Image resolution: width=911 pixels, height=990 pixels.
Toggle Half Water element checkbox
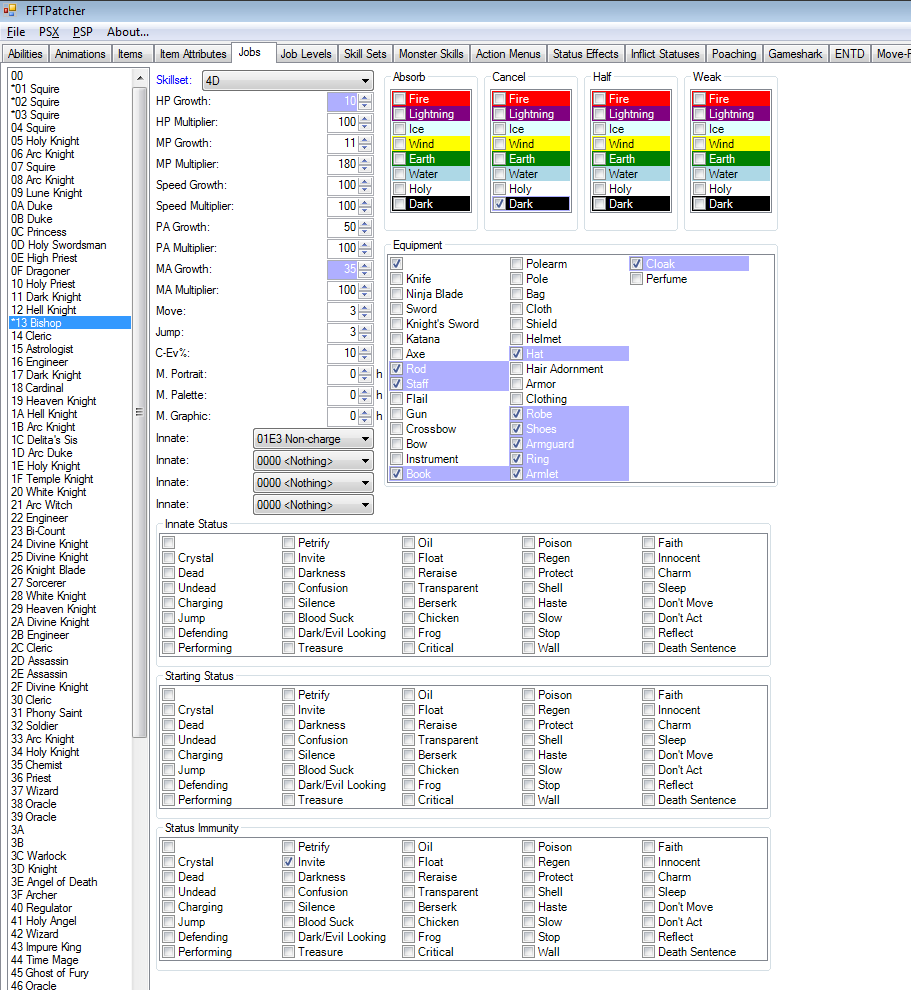(x=600, y=174)
